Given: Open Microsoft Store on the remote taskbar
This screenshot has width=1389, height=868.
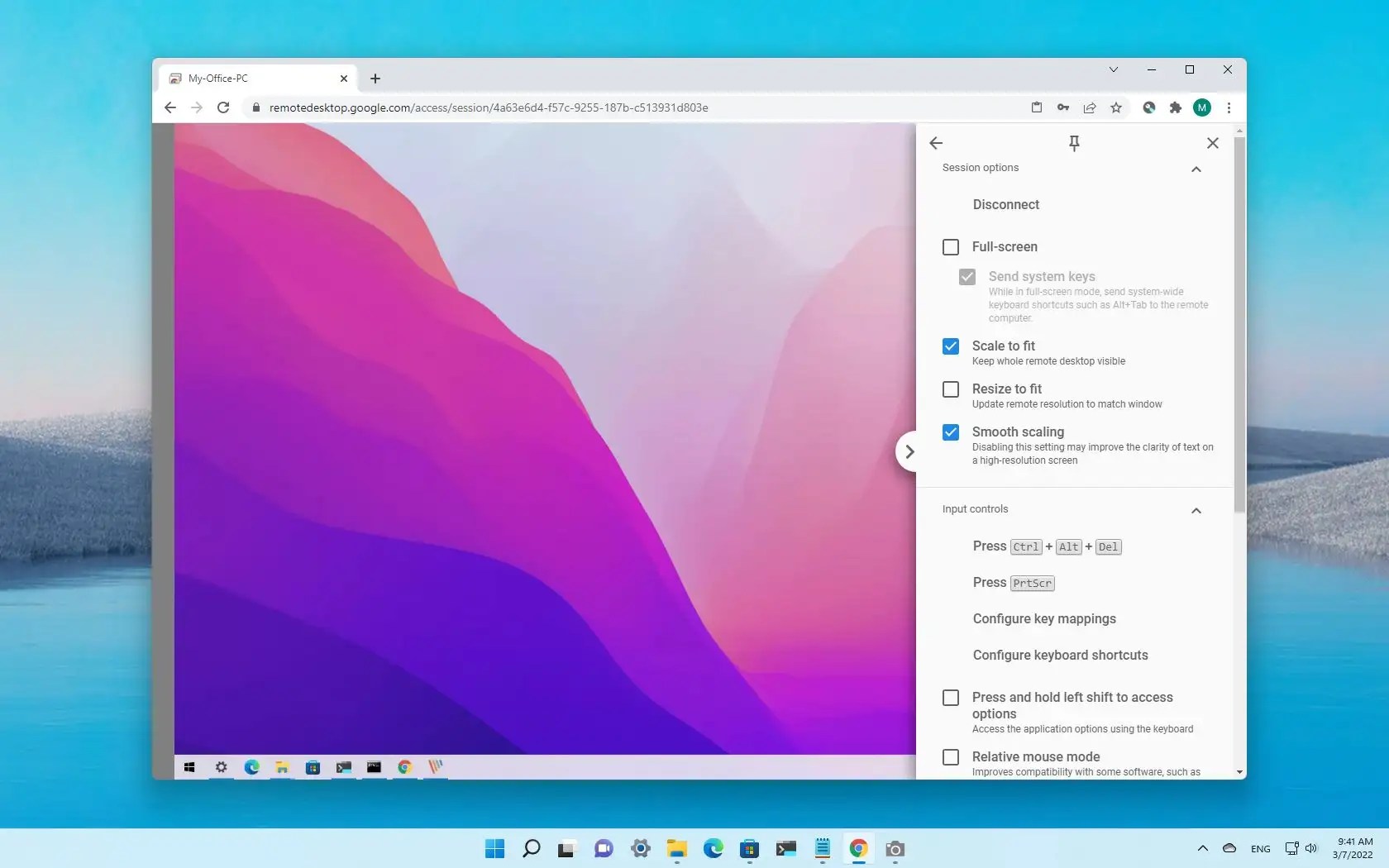Looking at the screenshot, I should click(313, 767).
